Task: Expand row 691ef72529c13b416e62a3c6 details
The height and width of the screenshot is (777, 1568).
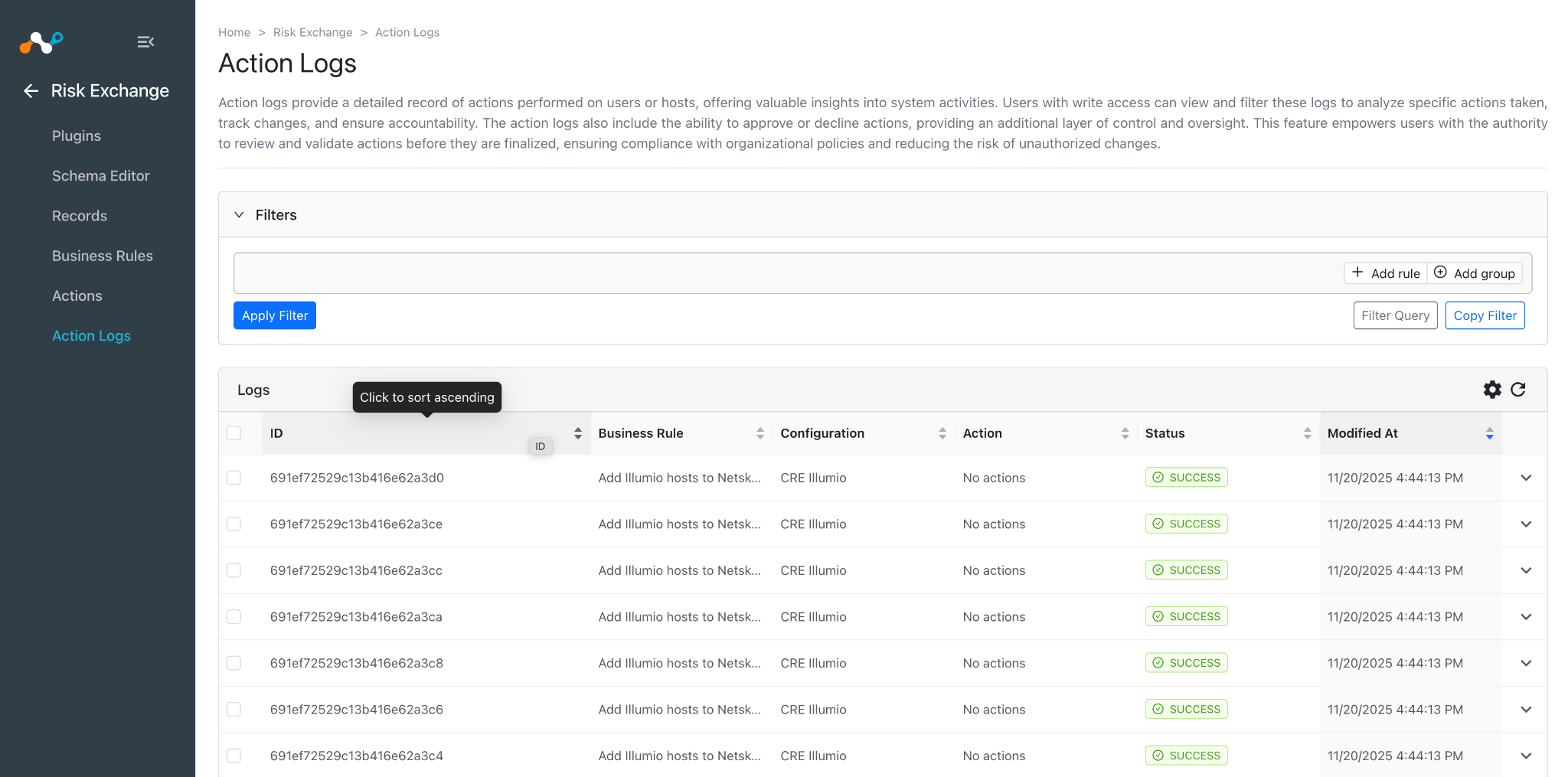Action: pyautogui.click(x=1526, y=710)
